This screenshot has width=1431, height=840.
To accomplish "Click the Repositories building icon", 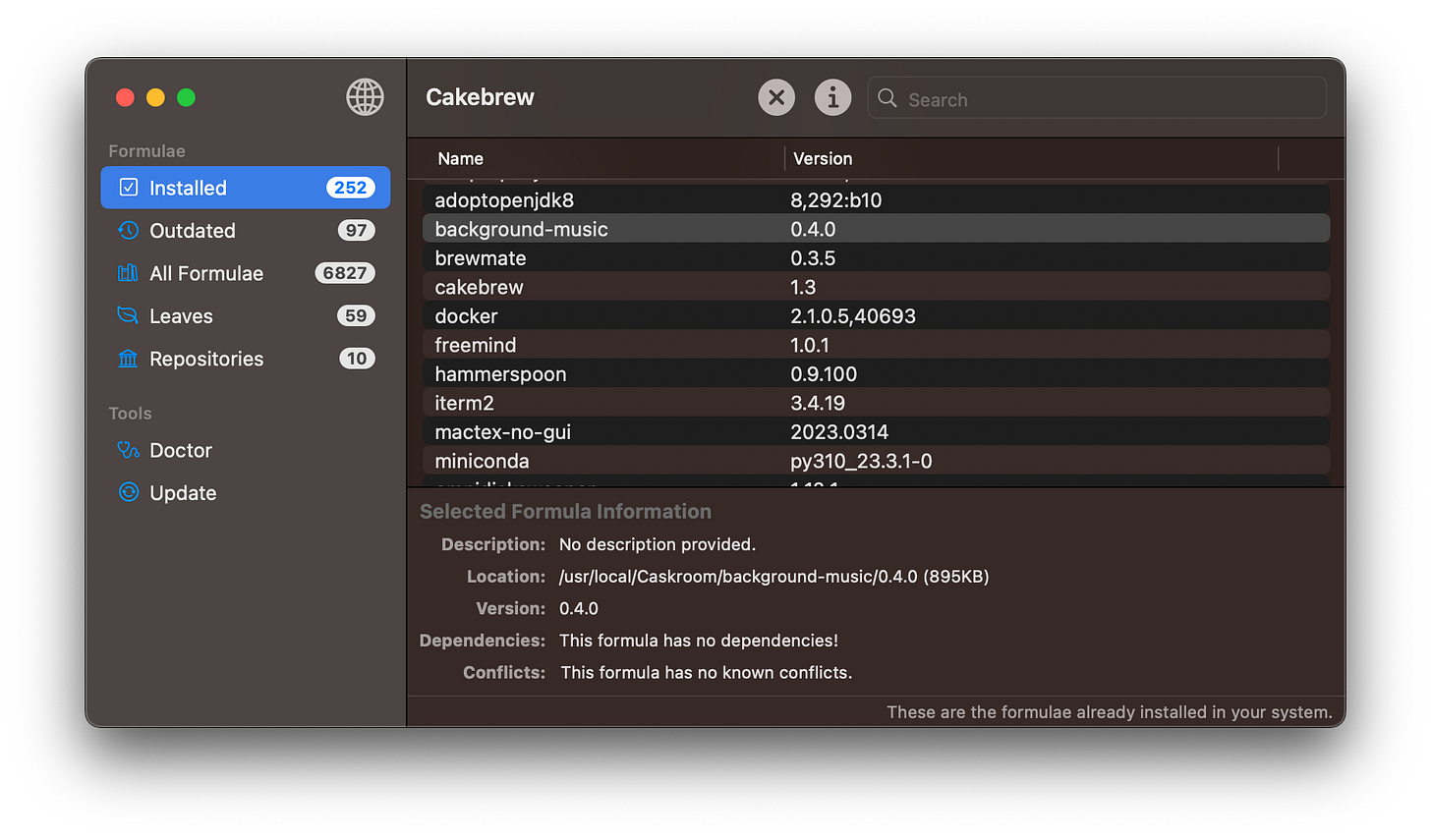I will coord(129,359).
